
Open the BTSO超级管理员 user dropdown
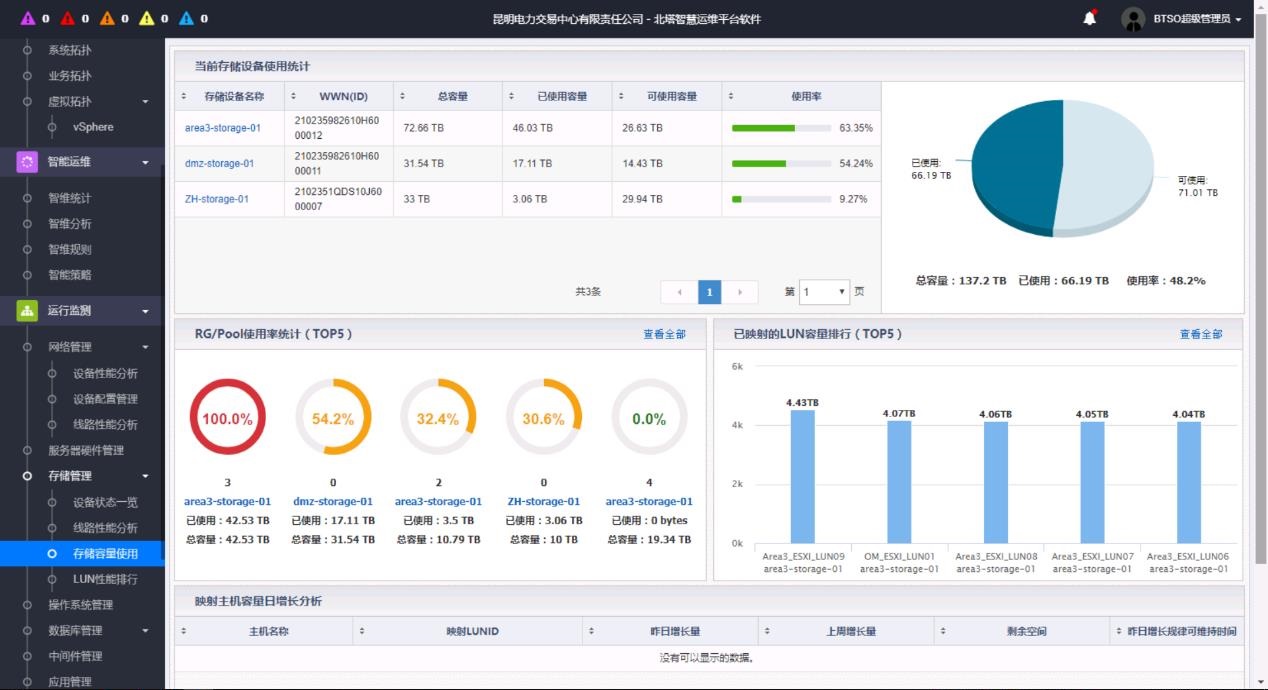click(1197, 19)
